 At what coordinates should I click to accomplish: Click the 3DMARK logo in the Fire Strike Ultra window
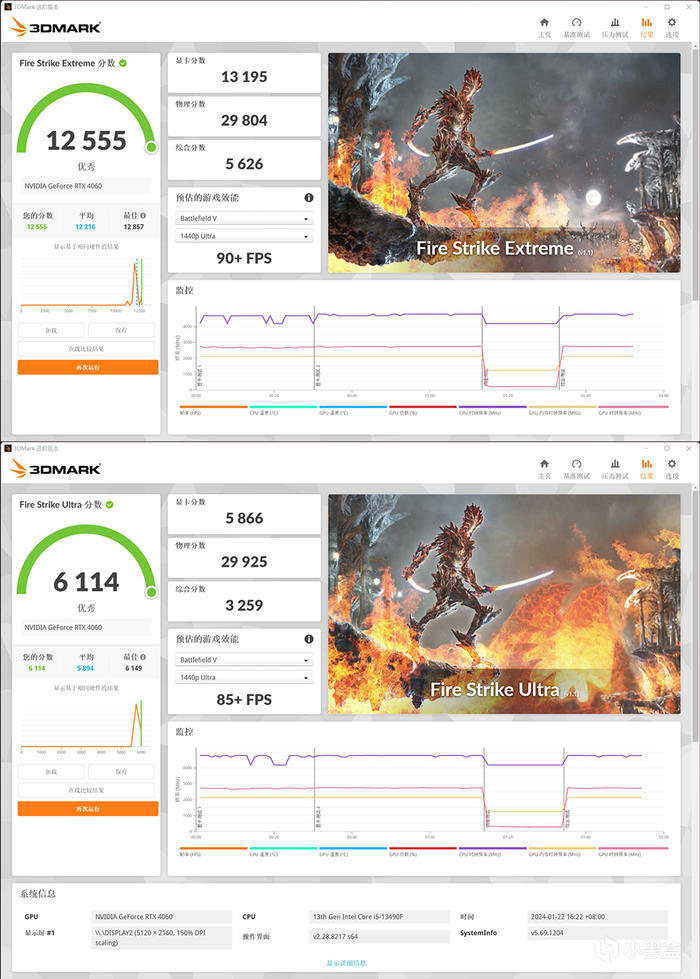click(x=55, y=468)
